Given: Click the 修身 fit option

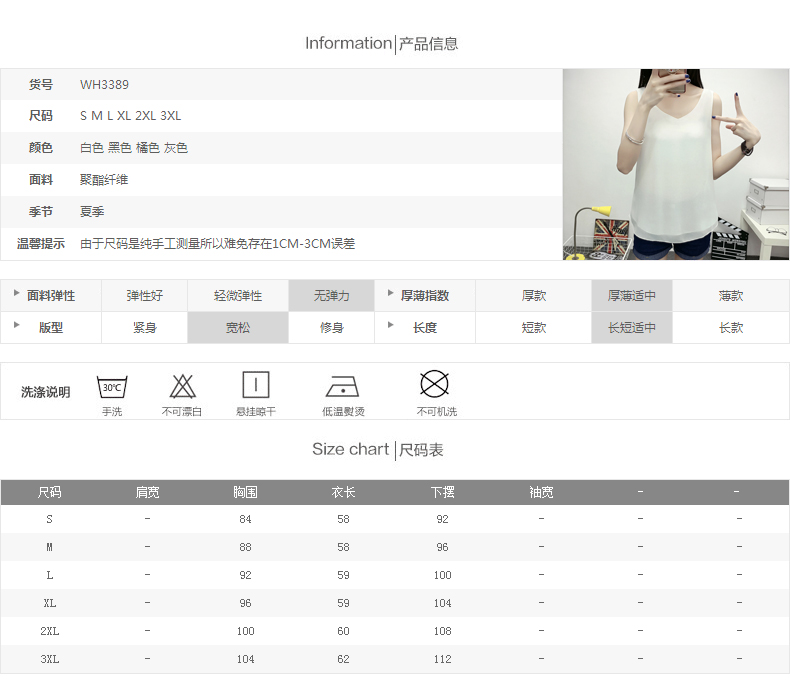Looking at the screenshot, I should click(331, 328).
